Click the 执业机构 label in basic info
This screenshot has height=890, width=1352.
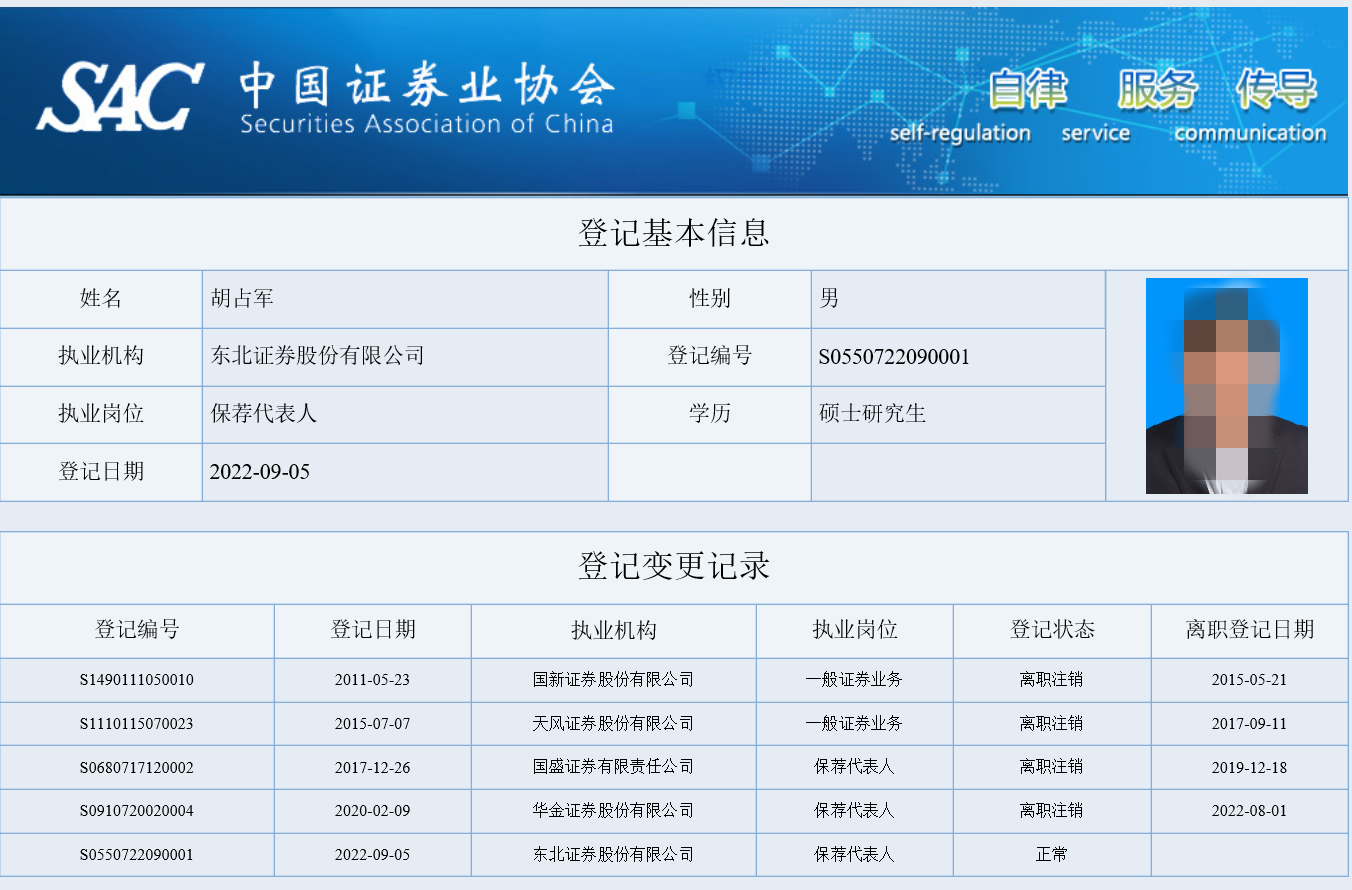click(x=101, y=355)
